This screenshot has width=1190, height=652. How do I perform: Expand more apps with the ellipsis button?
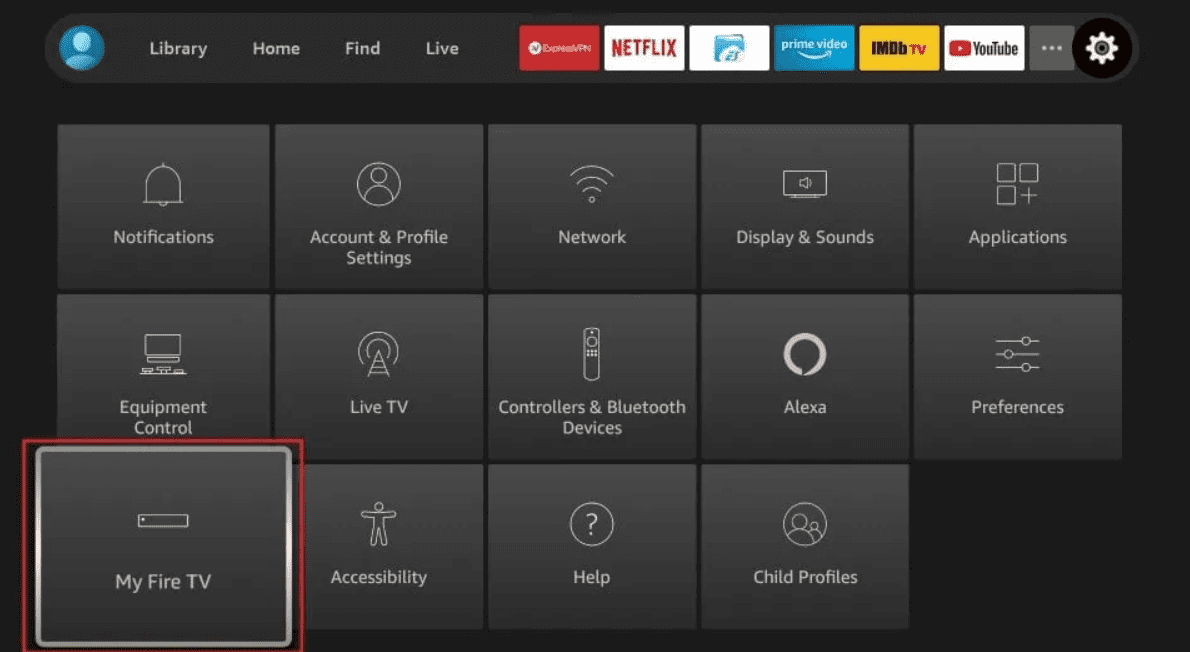(x=1051, y=48)
